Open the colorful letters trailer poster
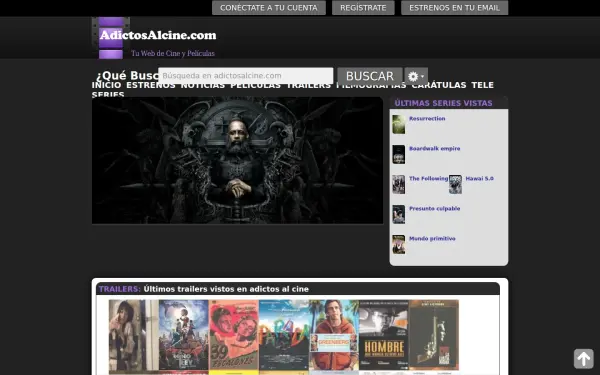Image resolution: width=600 pixels, height=375 pixels. click(x=284, y=336)
